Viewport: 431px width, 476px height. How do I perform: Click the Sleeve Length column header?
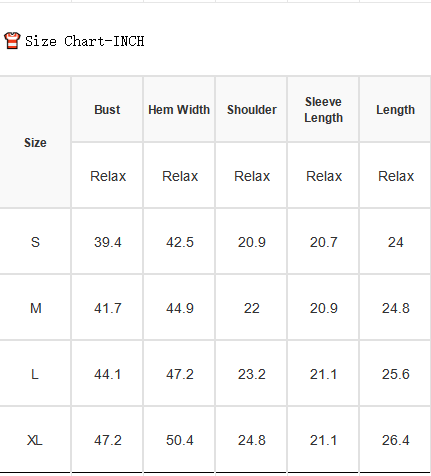click(x=323, y=110)
